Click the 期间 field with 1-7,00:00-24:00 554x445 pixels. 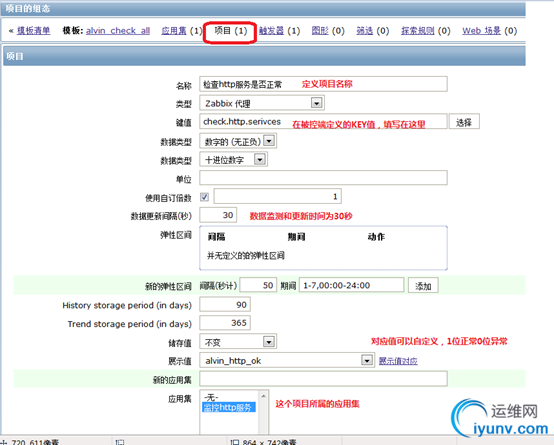click(351, 285)
